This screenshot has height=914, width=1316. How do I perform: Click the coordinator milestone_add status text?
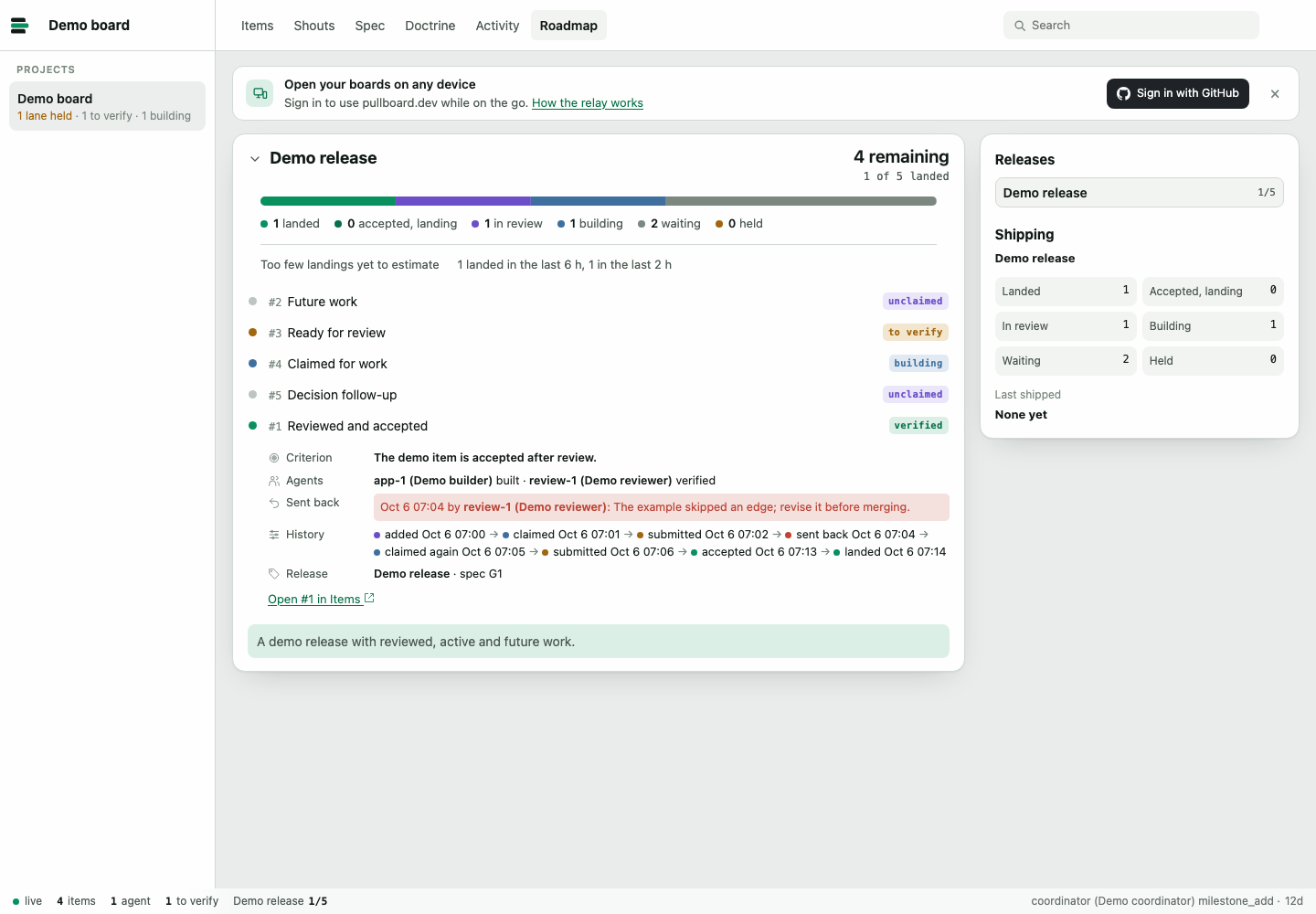pyautogui.click(x=1167, y=901)
